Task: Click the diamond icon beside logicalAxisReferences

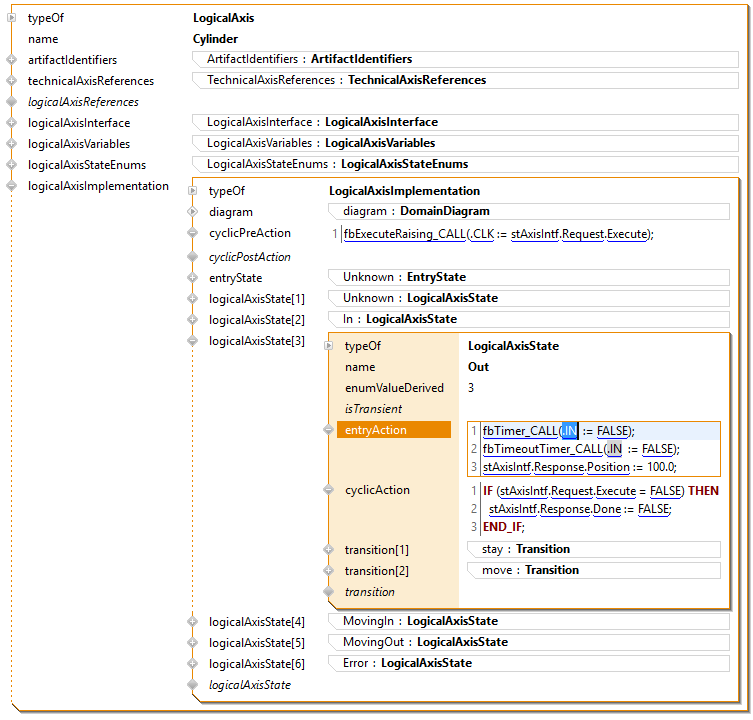Action: click(12, 102)
